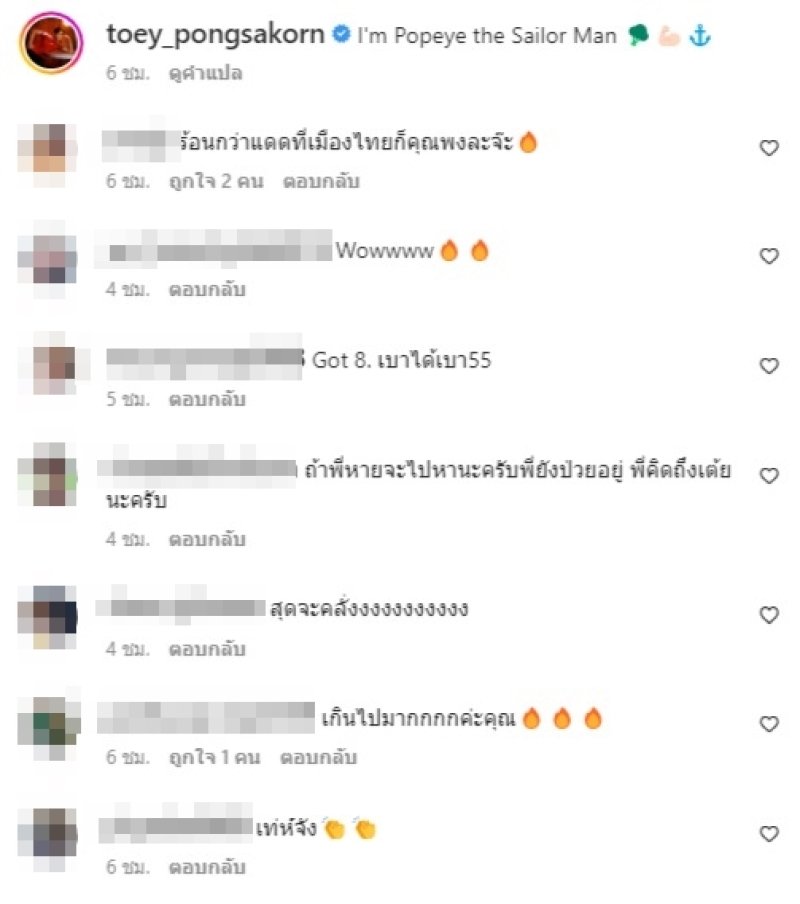Like the comment ending with นะครับ
800x904 pixels.
click(x=769, y=476)
